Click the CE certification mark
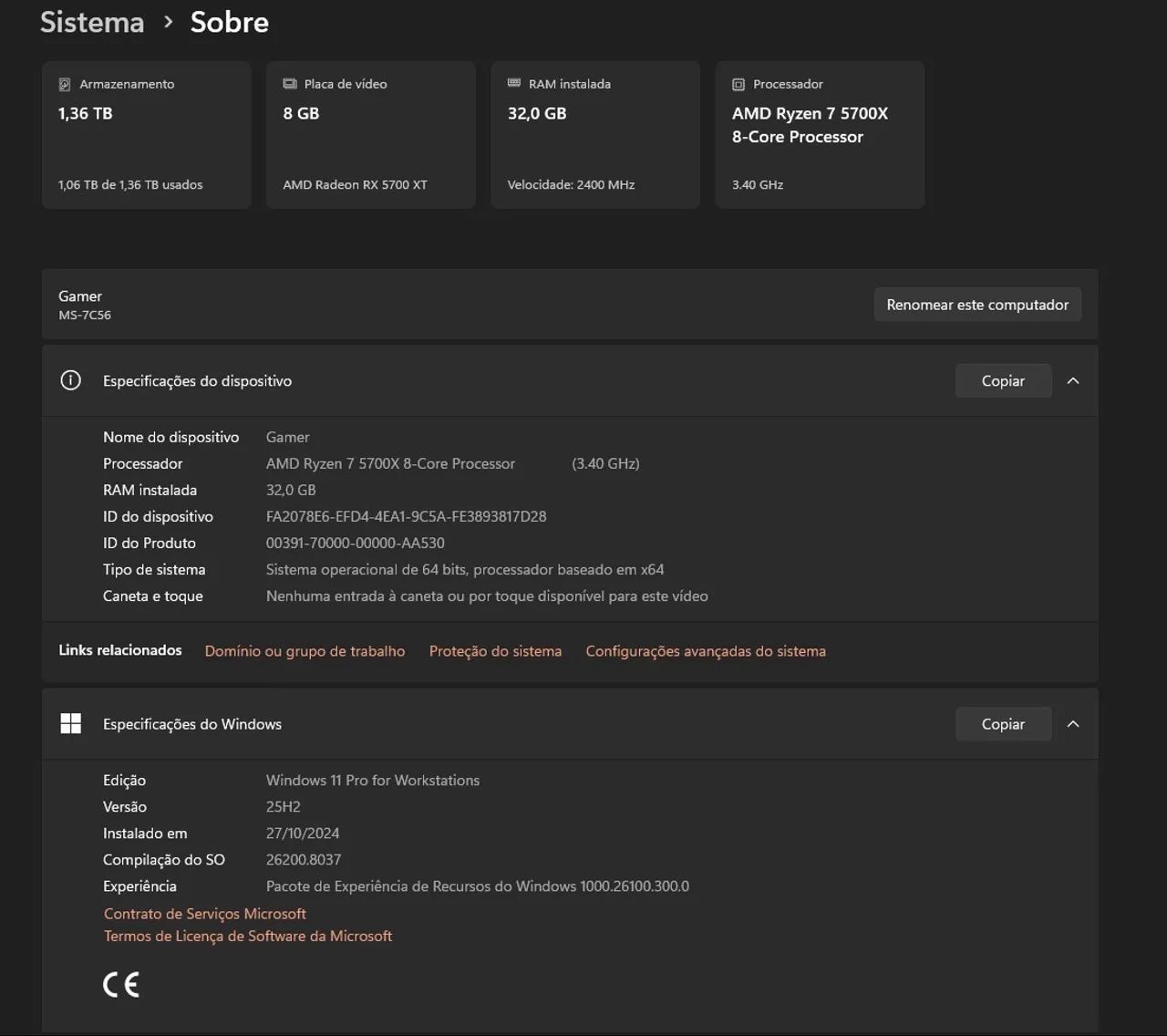 121,984
